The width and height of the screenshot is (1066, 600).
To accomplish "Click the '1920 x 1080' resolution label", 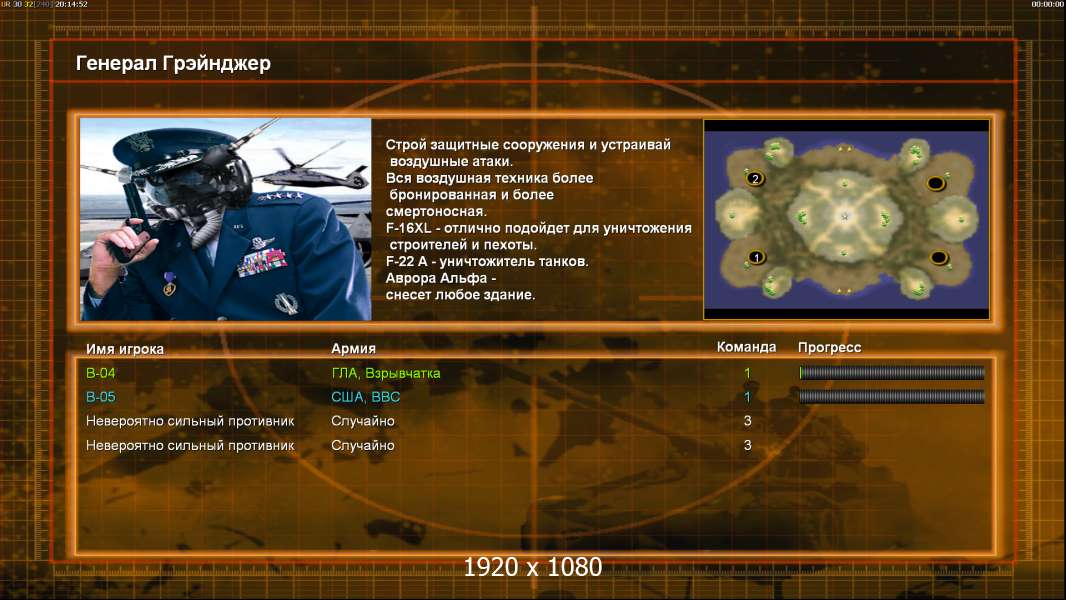I will click(x=532, y=567).
